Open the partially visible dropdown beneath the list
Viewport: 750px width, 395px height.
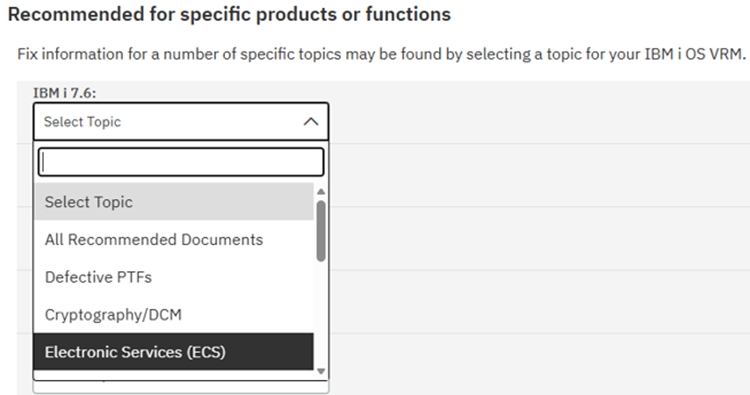coord(181,387)
